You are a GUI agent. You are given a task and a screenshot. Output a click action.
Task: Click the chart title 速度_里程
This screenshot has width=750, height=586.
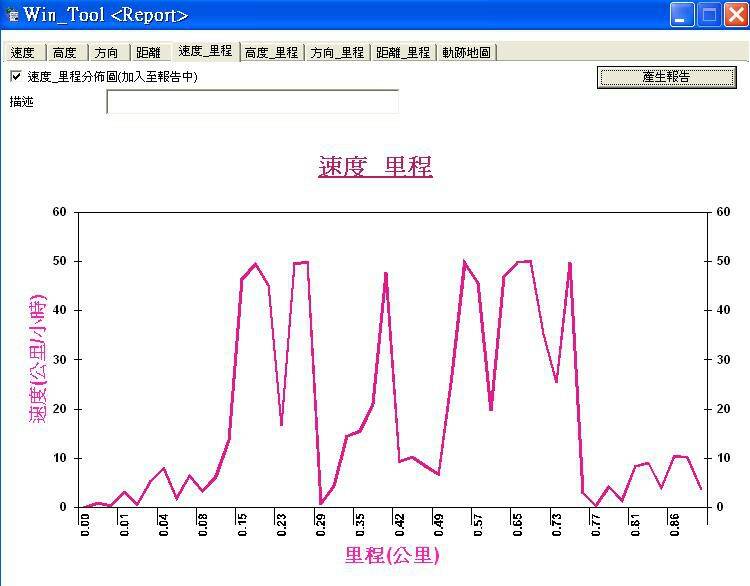pyautogui.click(x=375, y=167)
